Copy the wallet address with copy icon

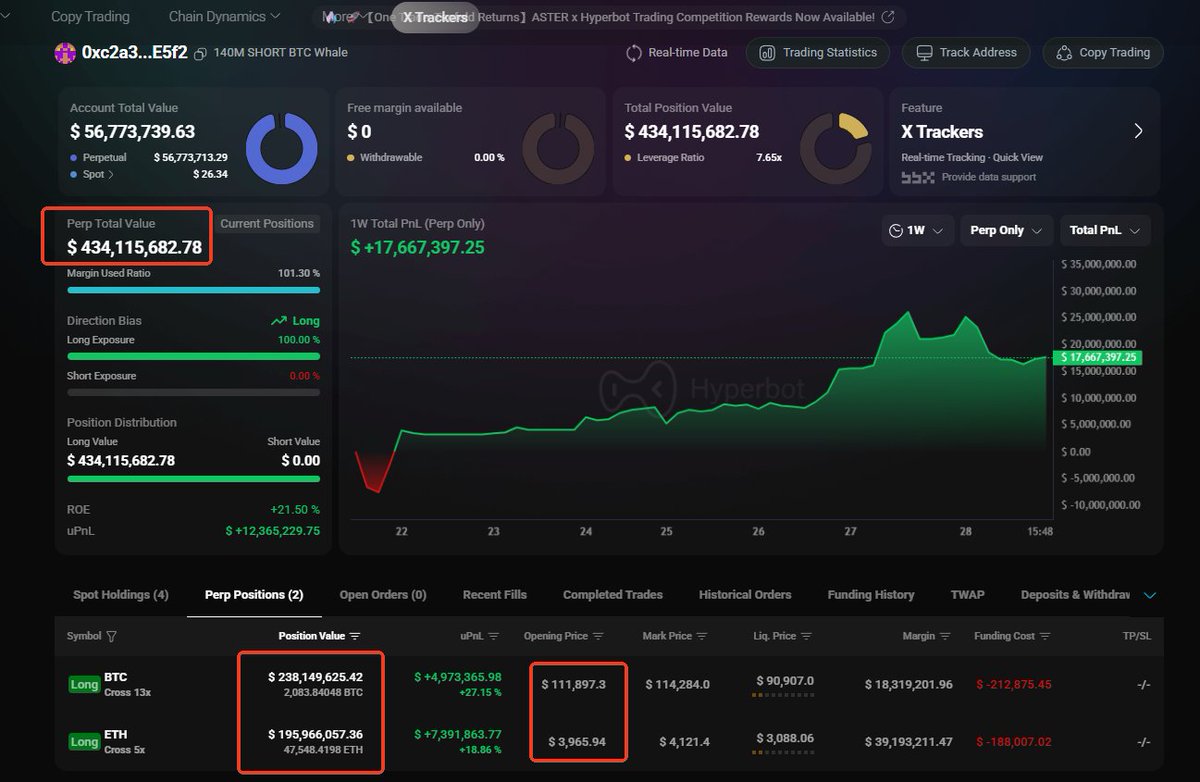tap(200, 53)
